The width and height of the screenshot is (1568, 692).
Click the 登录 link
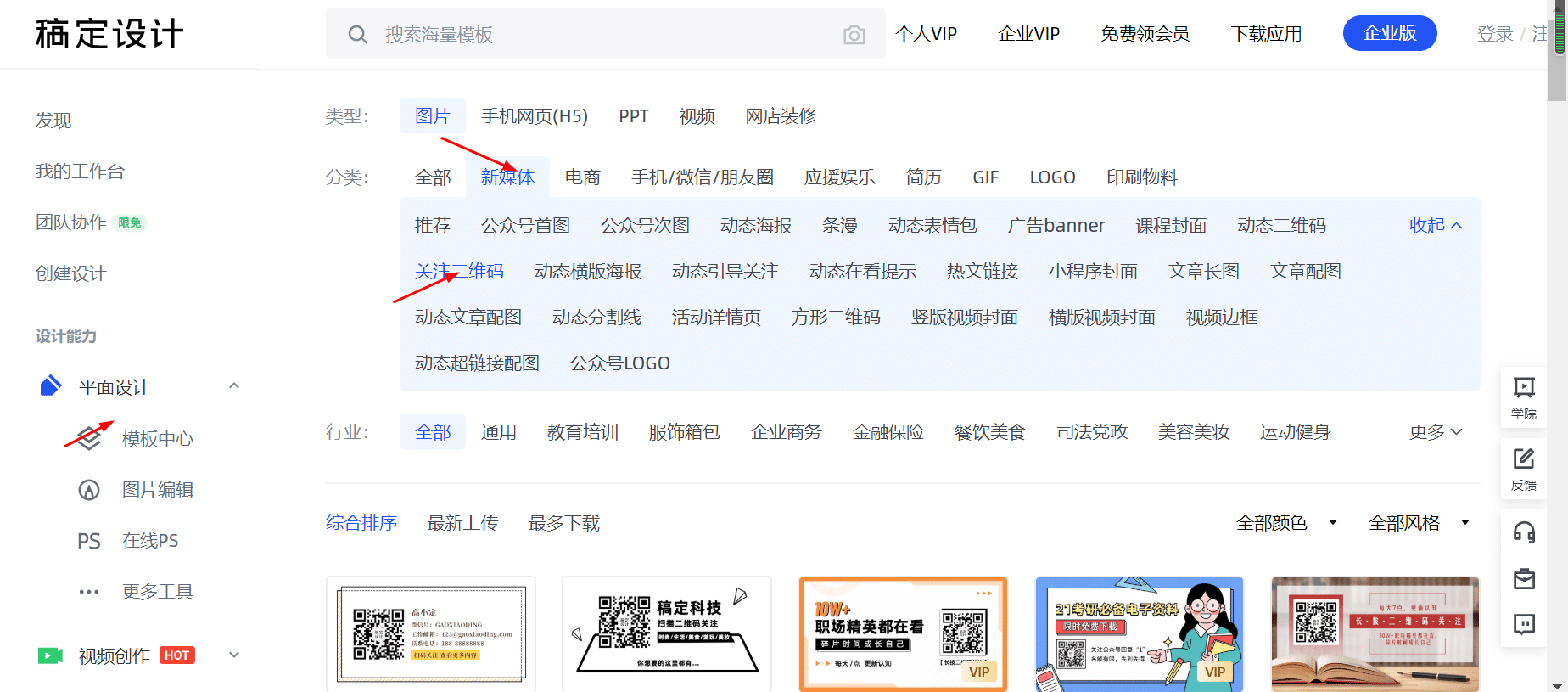point(1495,34)
